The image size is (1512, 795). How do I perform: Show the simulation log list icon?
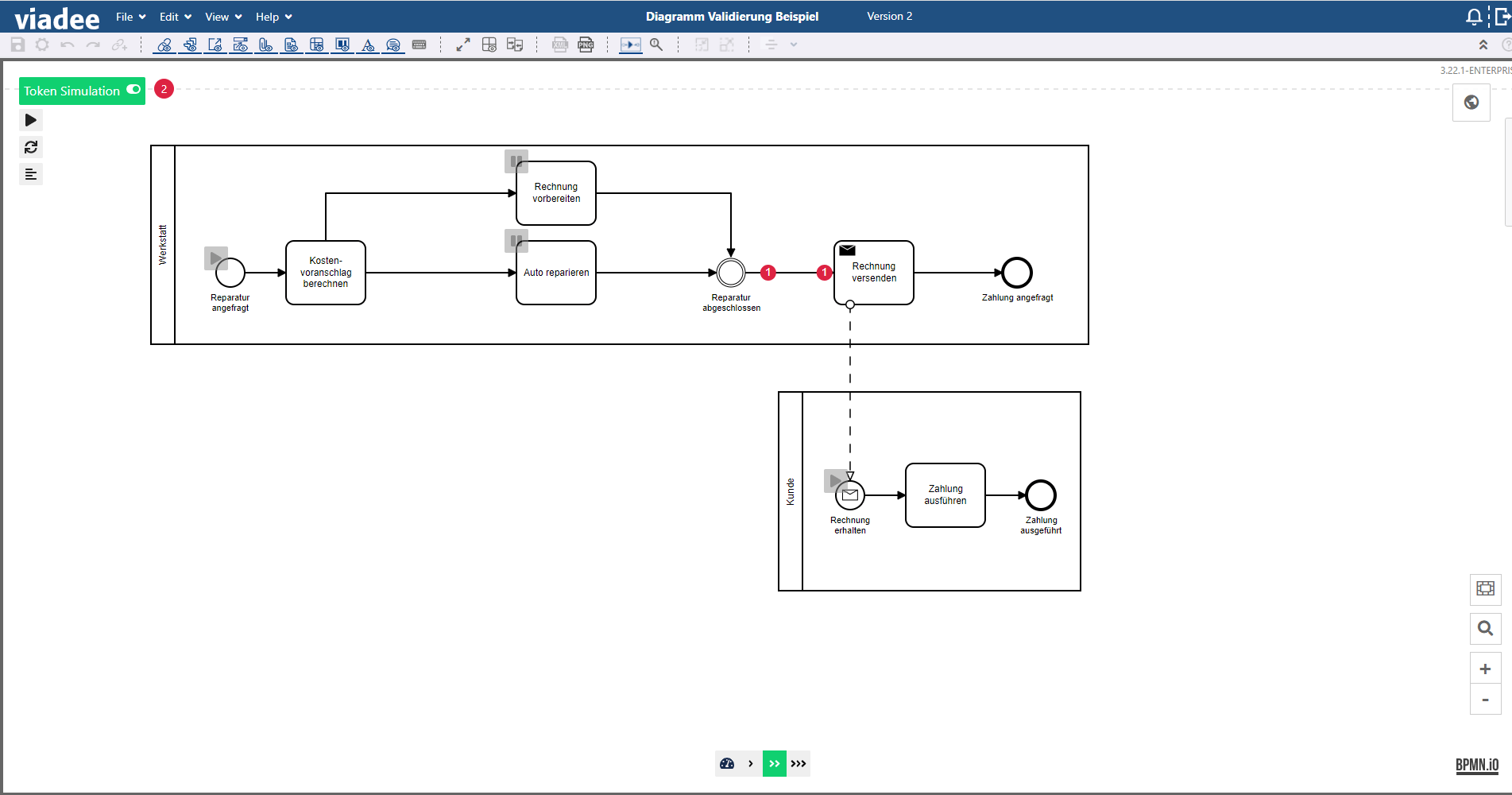point(31,174)
